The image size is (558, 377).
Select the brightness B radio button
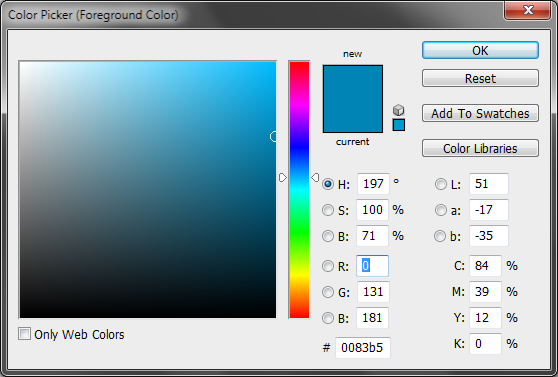[x=328, y=236]
